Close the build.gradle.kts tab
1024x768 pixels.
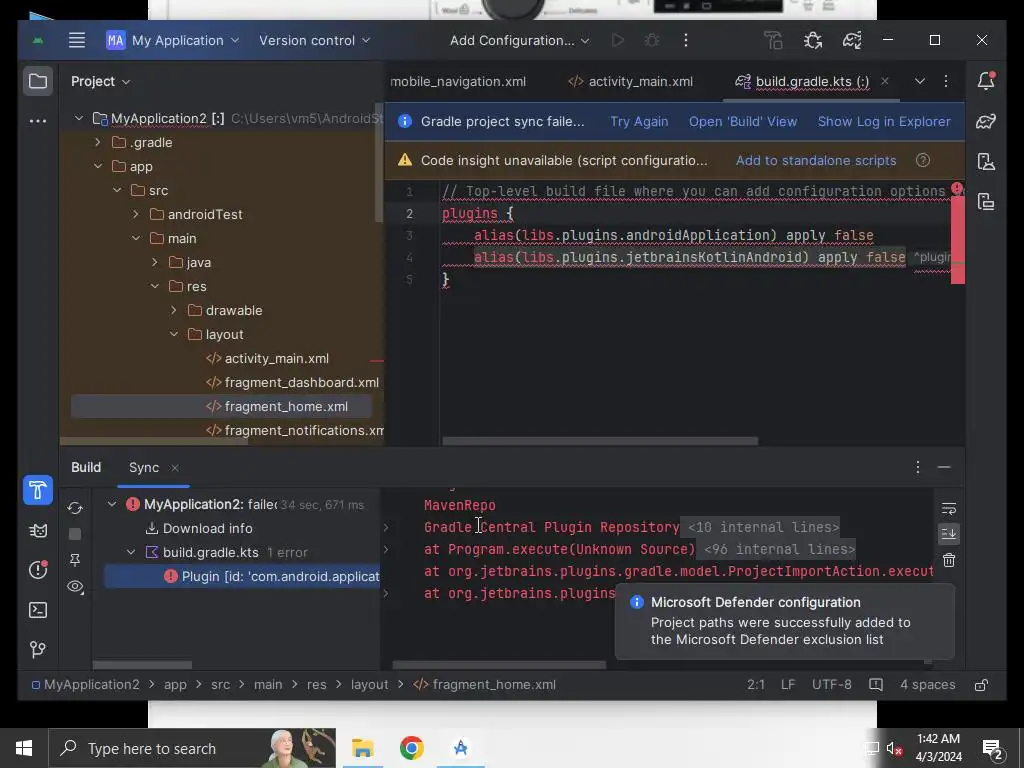coord(884,81)
